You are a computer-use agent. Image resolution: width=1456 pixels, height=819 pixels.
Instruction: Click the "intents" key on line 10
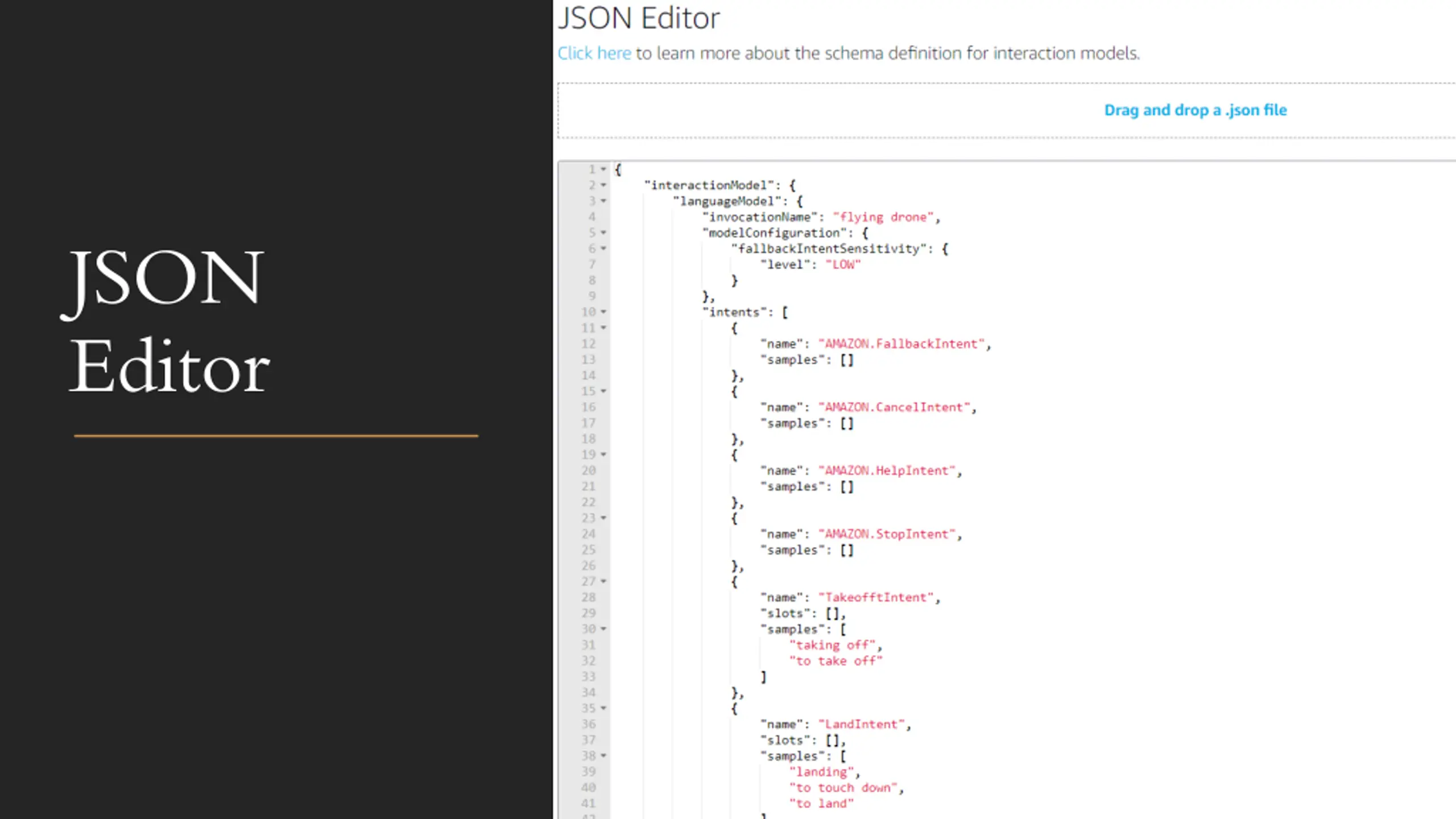click(x=734, y=312)
